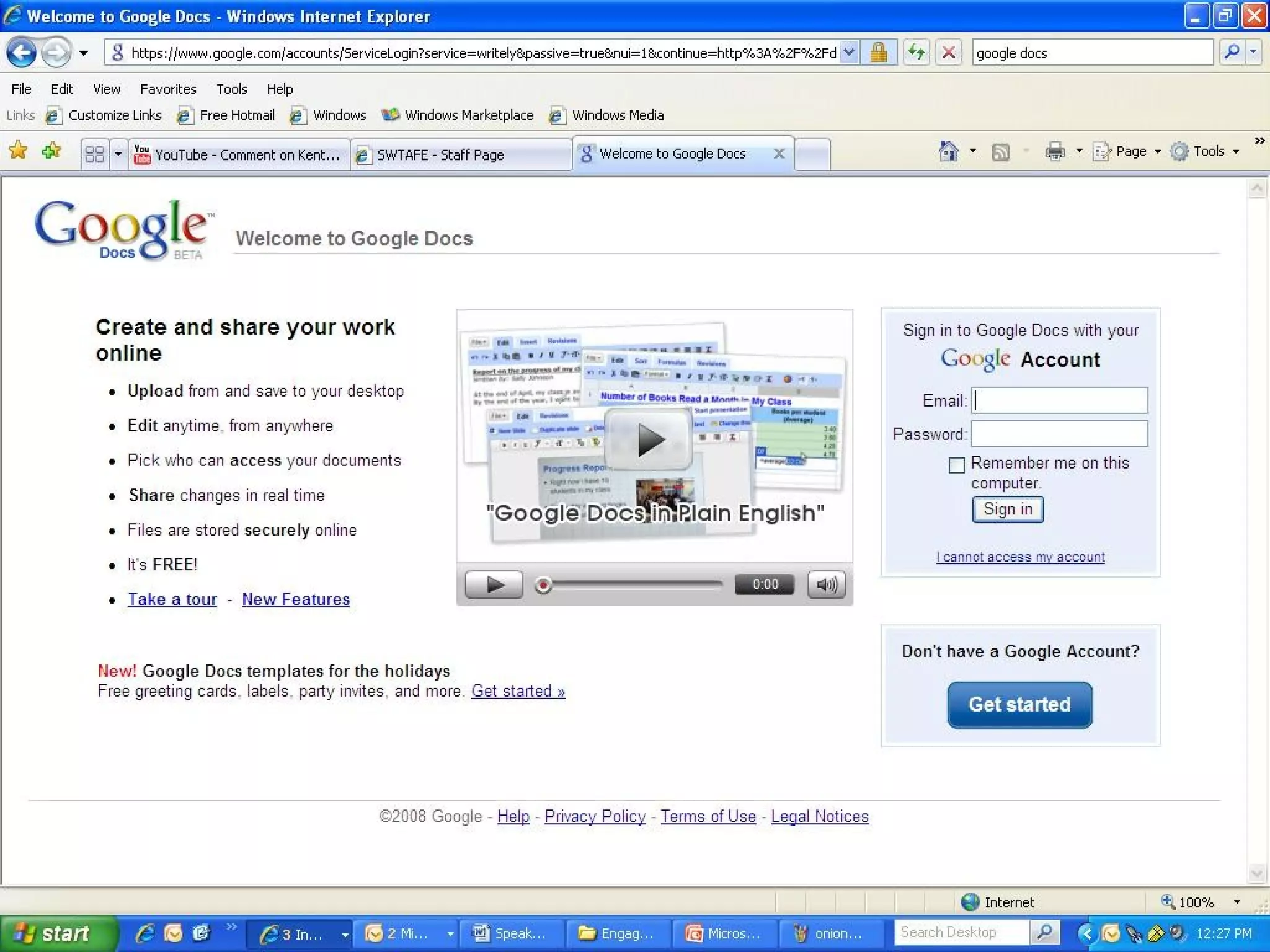The height and width of the screenshot is (952, 1270).
Task: Click the Windows Start button
Action: pyautogui.click(x=58, y=933)
